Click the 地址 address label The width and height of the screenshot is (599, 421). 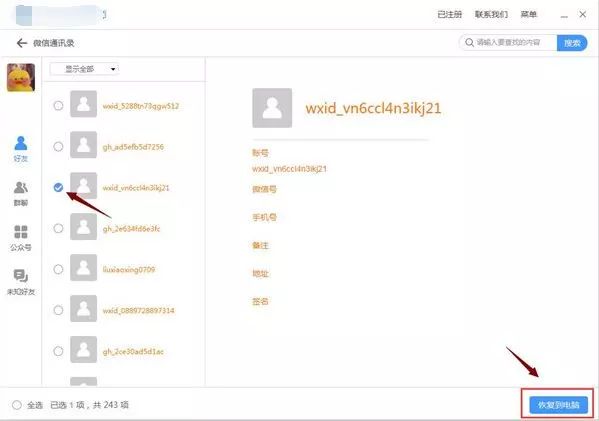[x=260, y=273]
